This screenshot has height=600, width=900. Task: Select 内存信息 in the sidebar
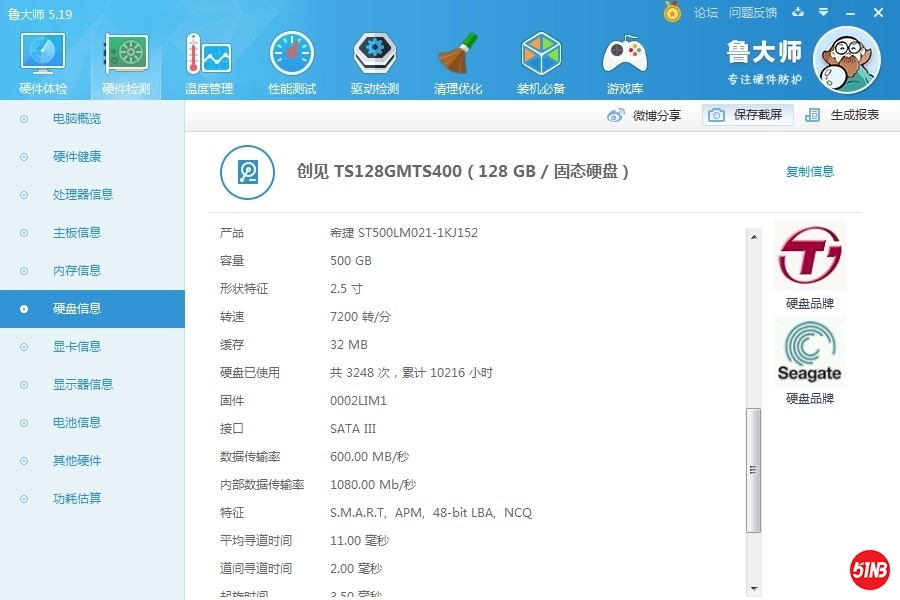tap(77, 270)
